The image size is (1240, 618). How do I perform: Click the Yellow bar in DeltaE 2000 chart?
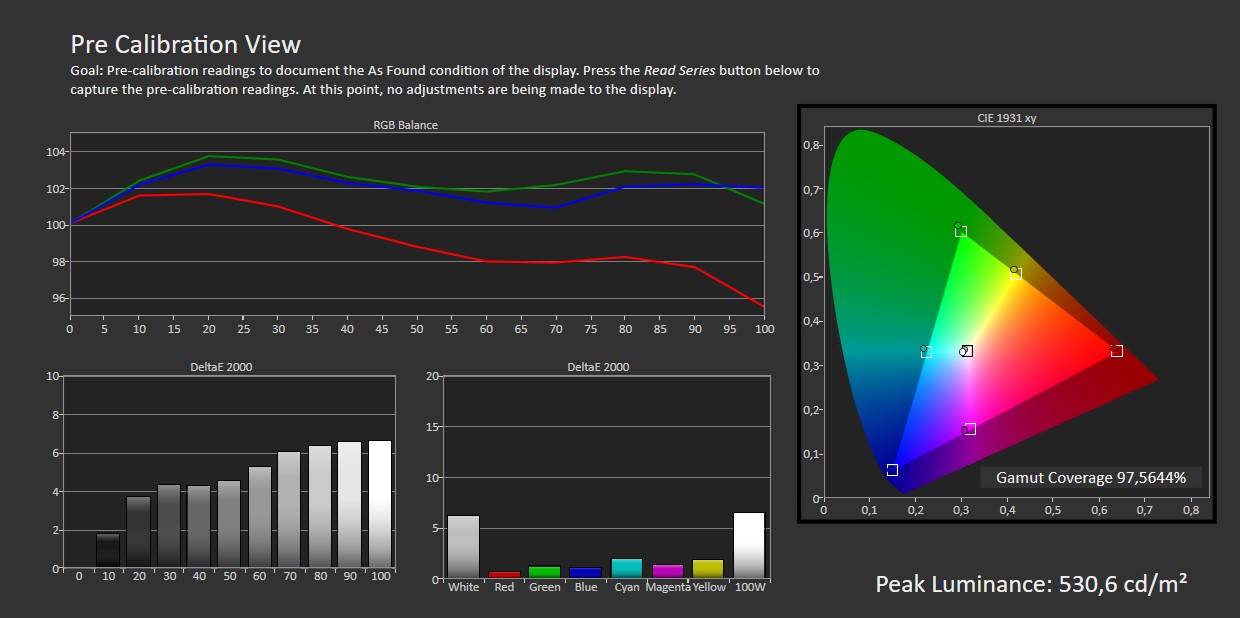(708, 569)
